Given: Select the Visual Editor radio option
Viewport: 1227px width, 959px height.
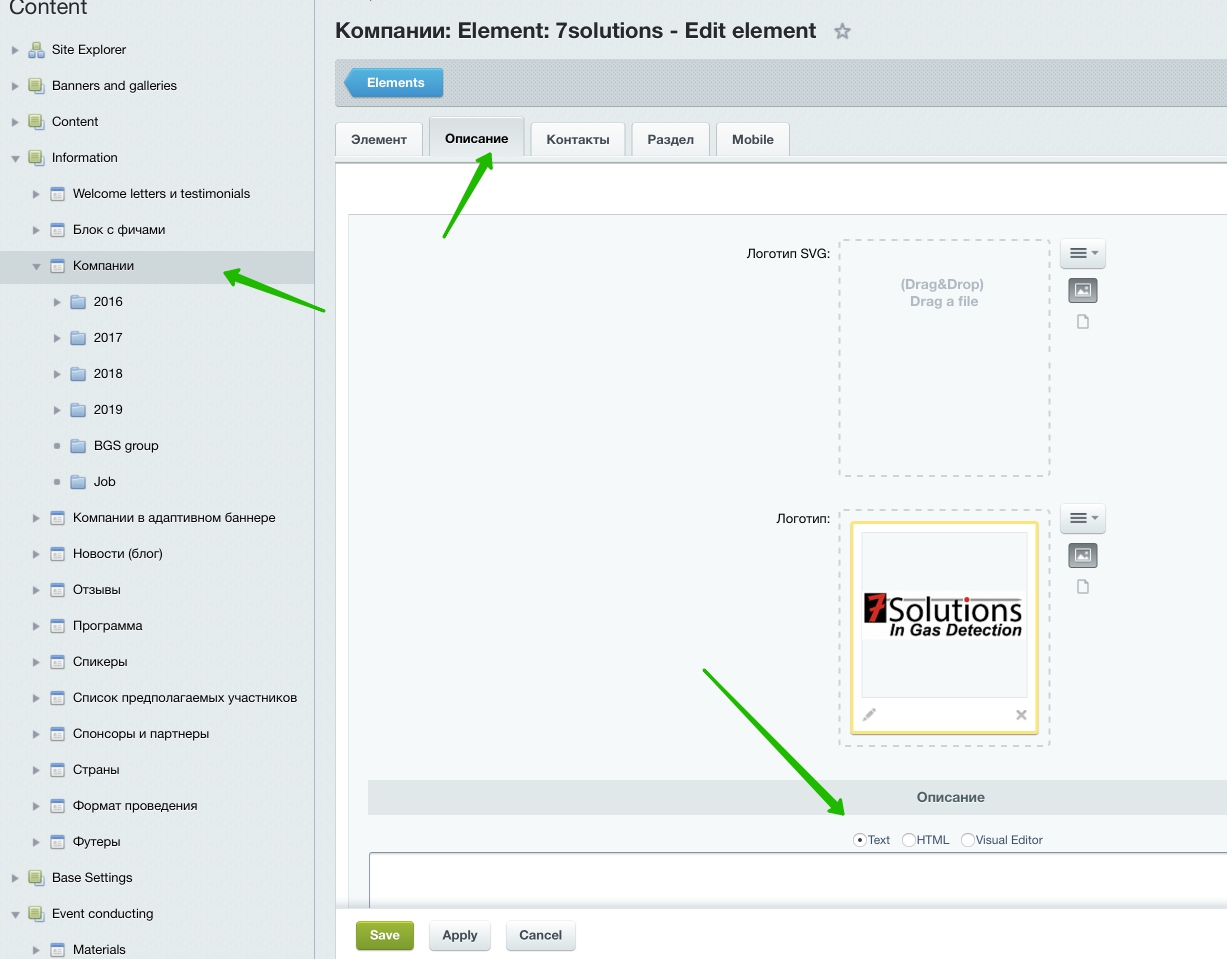Looking at the screenshot, I should 968,840.
